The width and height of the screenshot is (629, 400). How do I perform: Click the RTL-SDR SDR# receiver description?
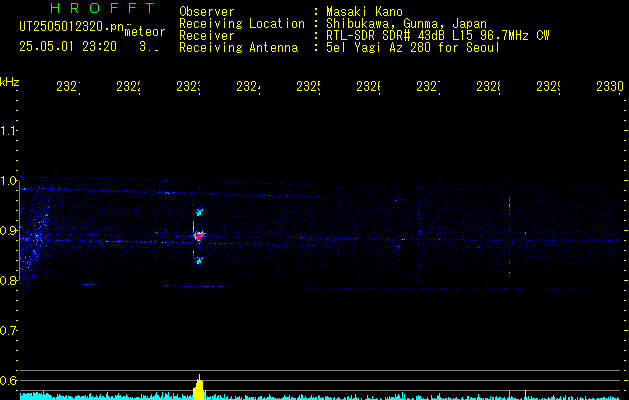click(x=438, y=36)
